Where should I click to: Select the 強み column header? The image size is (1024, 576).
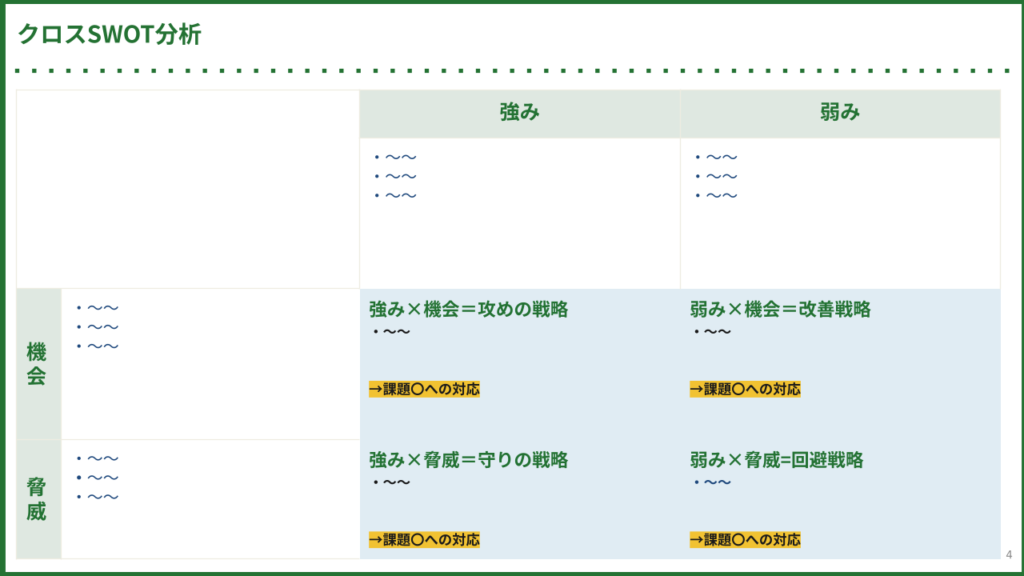[519, 113]
